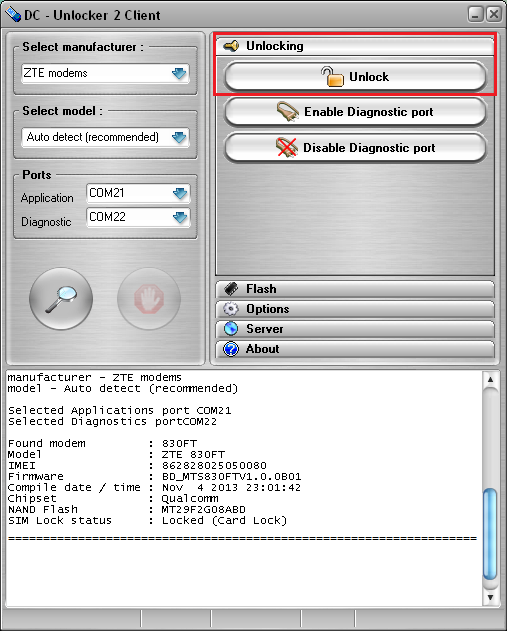Click the magnifying glass detect modem button
Image resolution: width=507 pixels, height=631 pixels.
[61, 299]
